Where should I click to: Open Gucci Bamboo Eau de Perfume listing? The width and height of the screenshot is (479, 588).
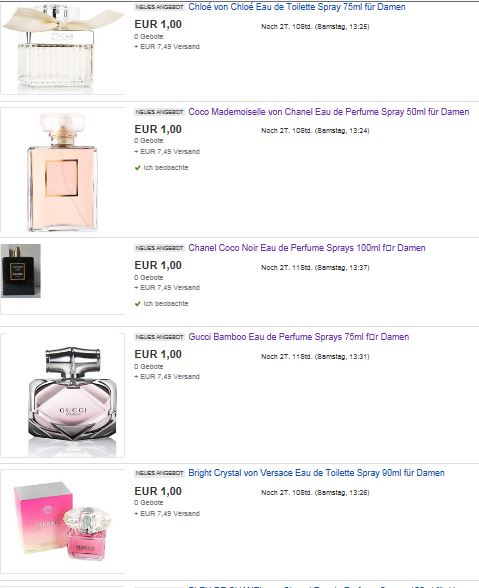coord(299,337)
